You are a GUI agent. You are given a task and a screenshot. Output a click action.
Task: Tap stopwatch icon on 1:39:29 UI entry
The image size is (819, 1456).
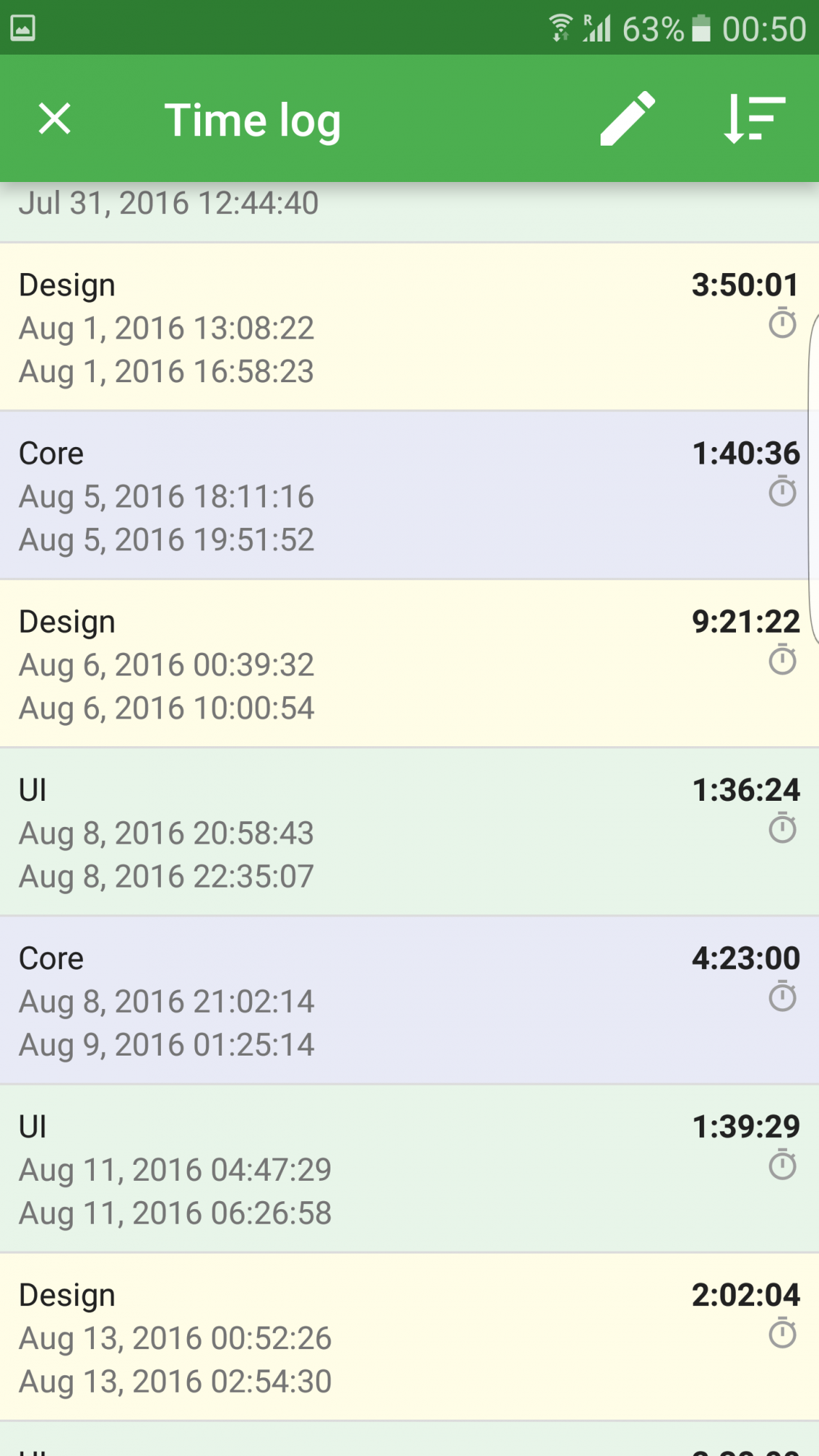coord(783,1165)
